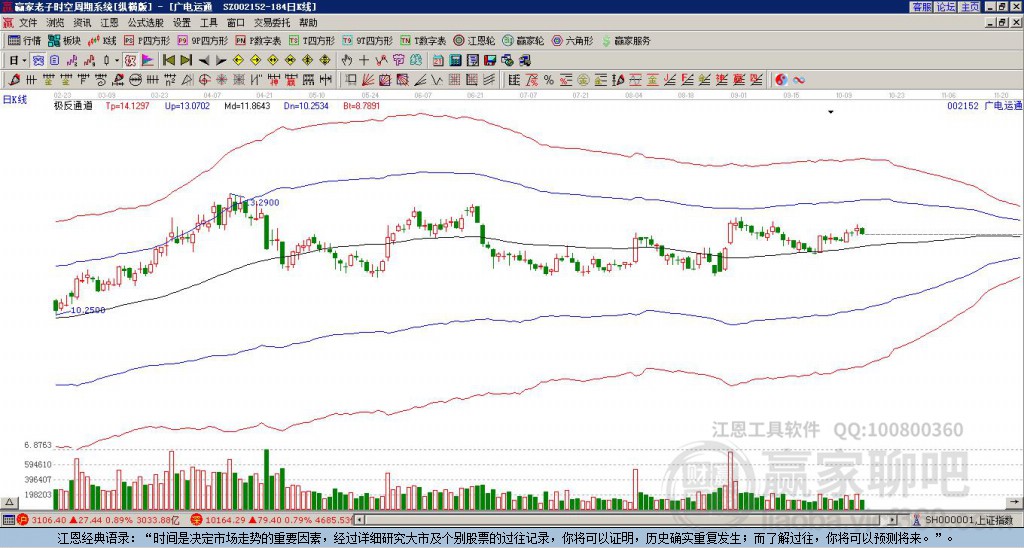The width and height of the screenshot is (1024, 548).
Task: Select the circle with horizontal line tool
Action: [135, 80]
